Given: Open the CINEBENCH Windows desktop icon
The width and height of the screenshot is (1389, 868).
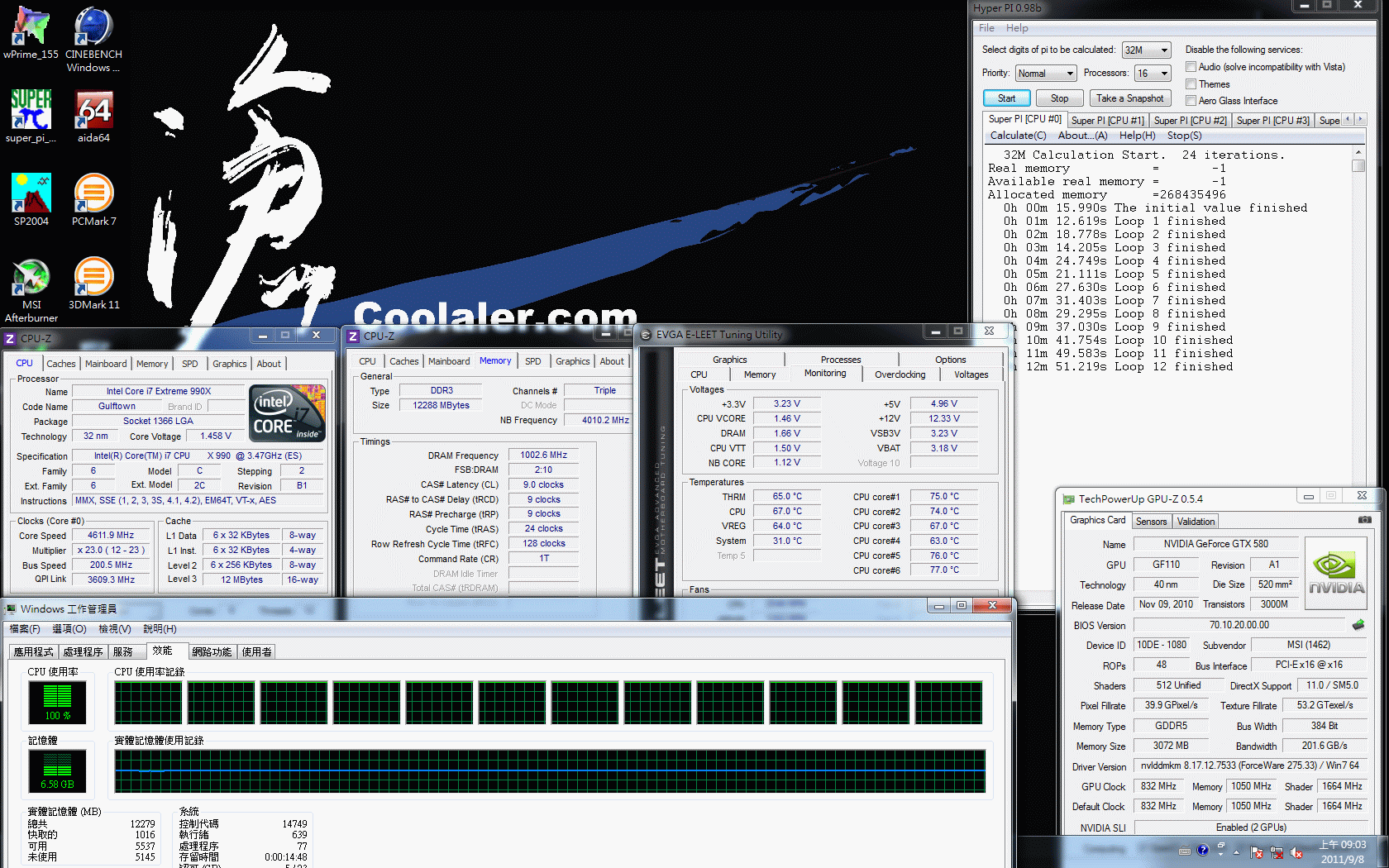Looking at the screenshot, I should coord(93,40).
